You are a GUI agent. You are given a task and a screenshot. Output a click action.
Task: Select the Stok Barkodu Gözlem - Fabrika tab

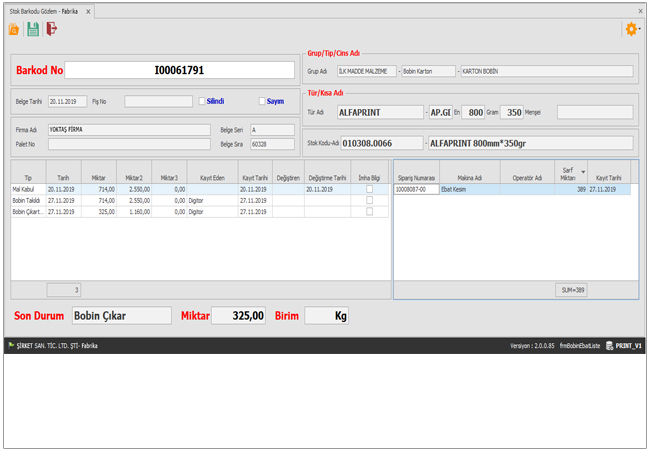pos(43,11)
